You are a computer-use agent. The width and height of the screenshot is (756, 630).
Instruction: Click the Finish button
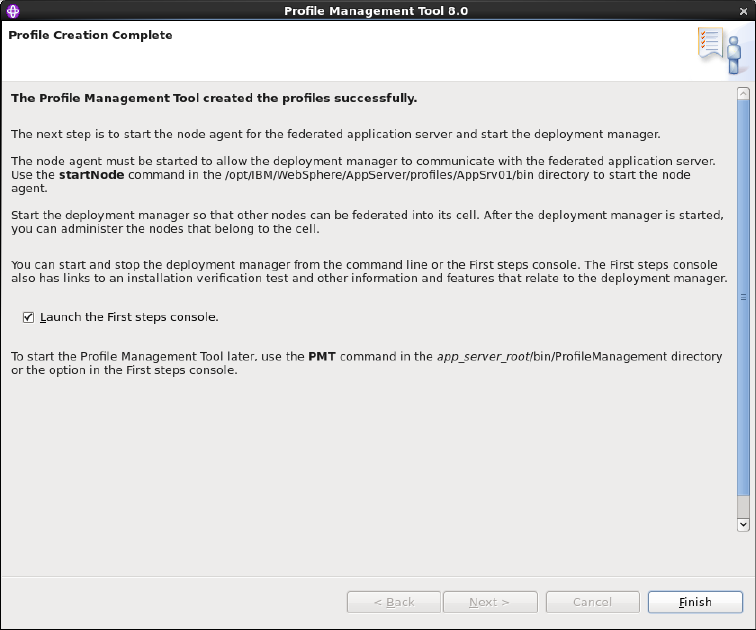click(695, 602)
